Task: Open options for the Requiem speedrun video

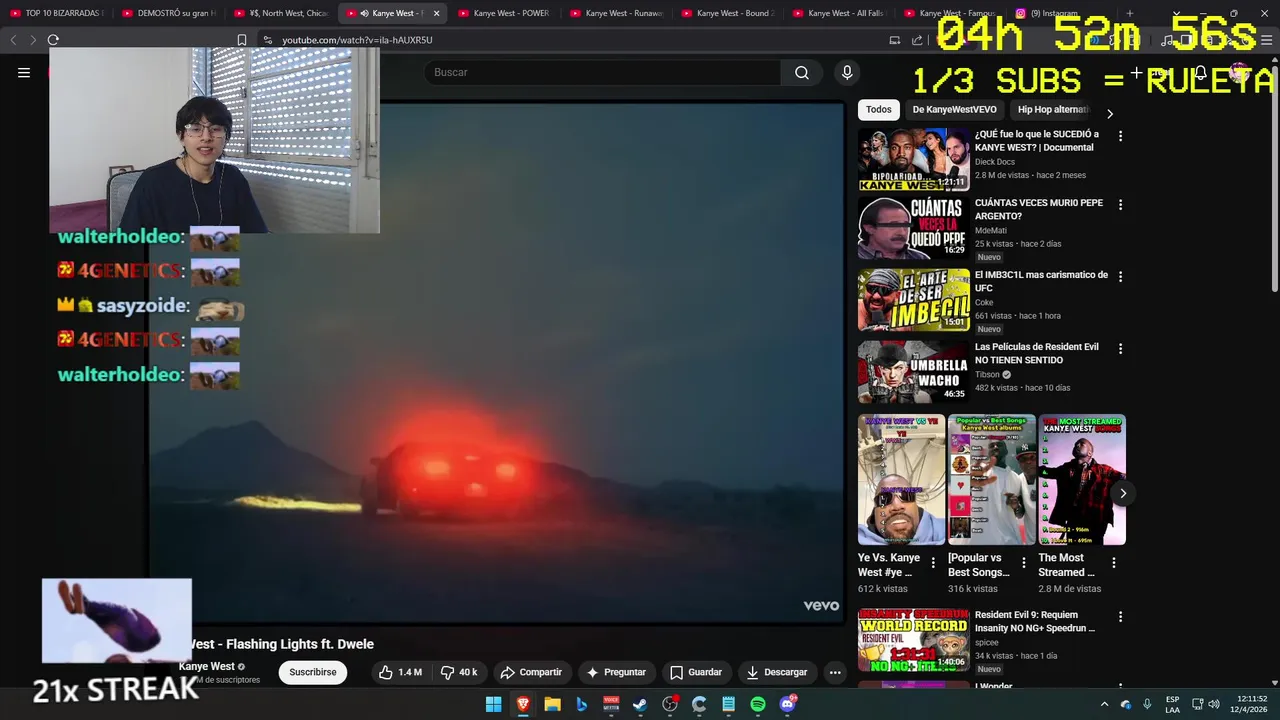Action: click(x=1120, y=617)
